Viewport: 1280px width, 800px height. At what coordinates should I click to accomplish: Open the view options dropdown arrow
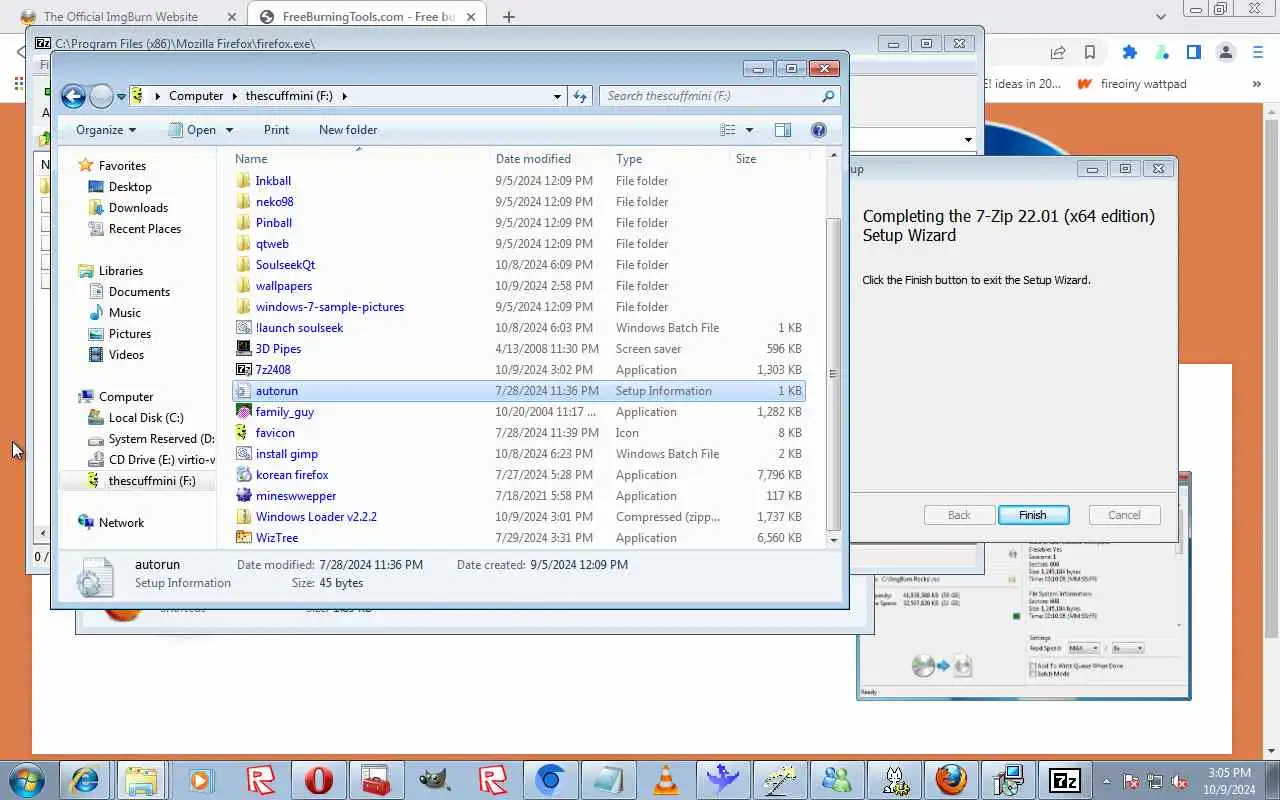point(749,130)
